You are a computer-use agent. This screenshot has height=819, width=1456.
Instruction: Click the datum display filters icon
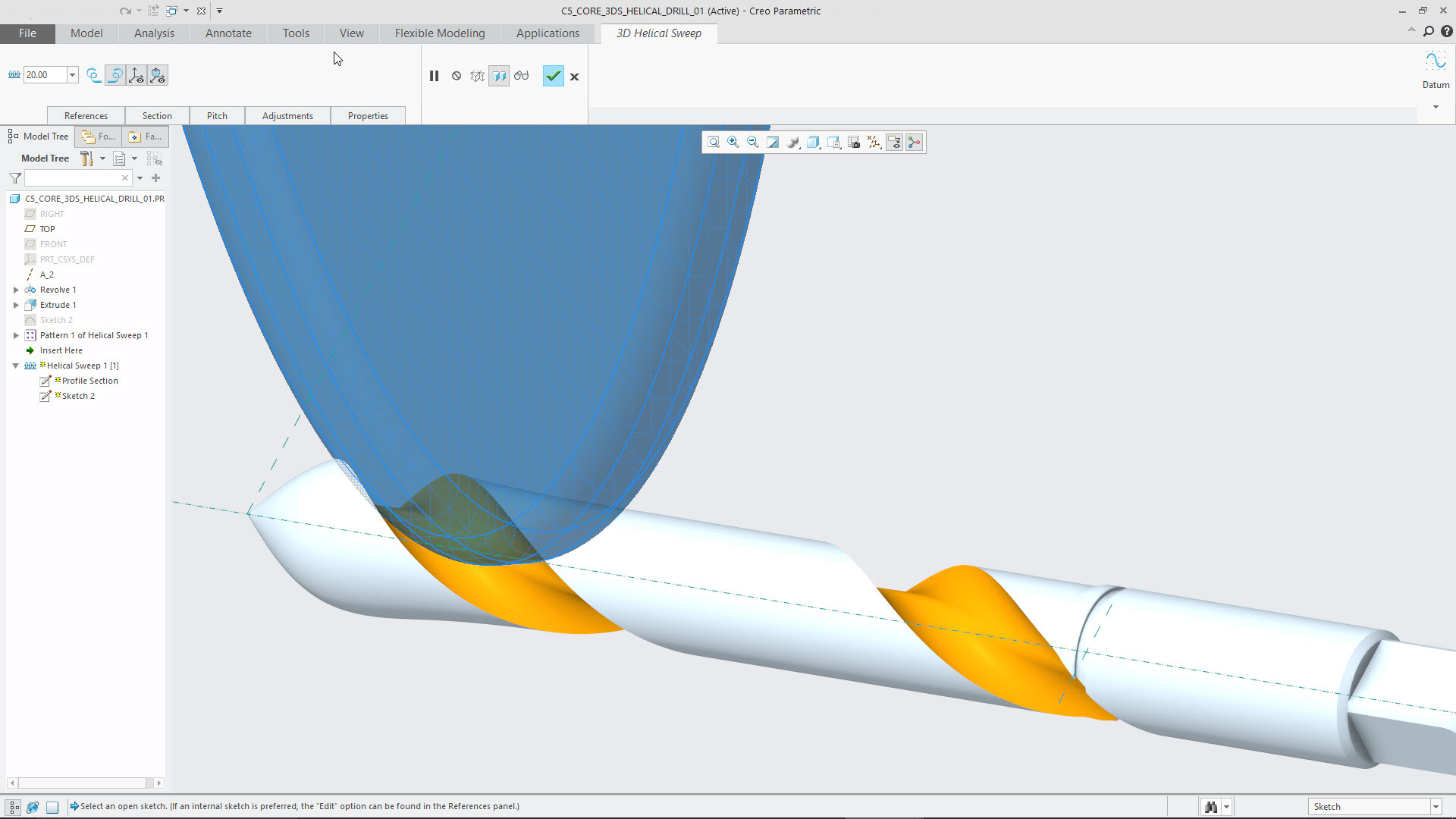pyautogui.click(x=874, y=142)
